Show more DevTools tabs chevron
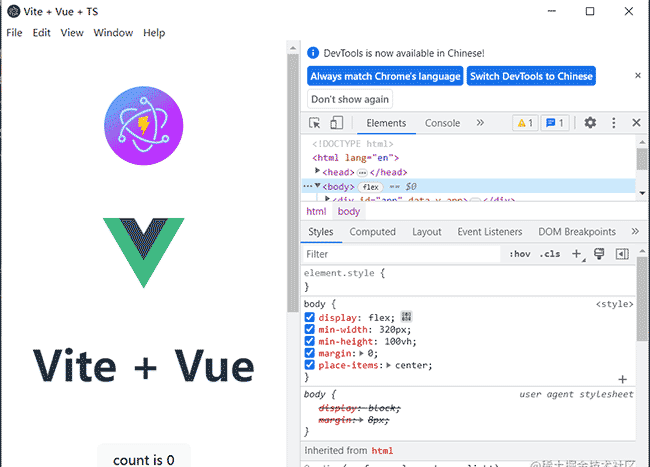Image resolution: width=650 pixels, height=467 pixels. click(x=480, y=123)
